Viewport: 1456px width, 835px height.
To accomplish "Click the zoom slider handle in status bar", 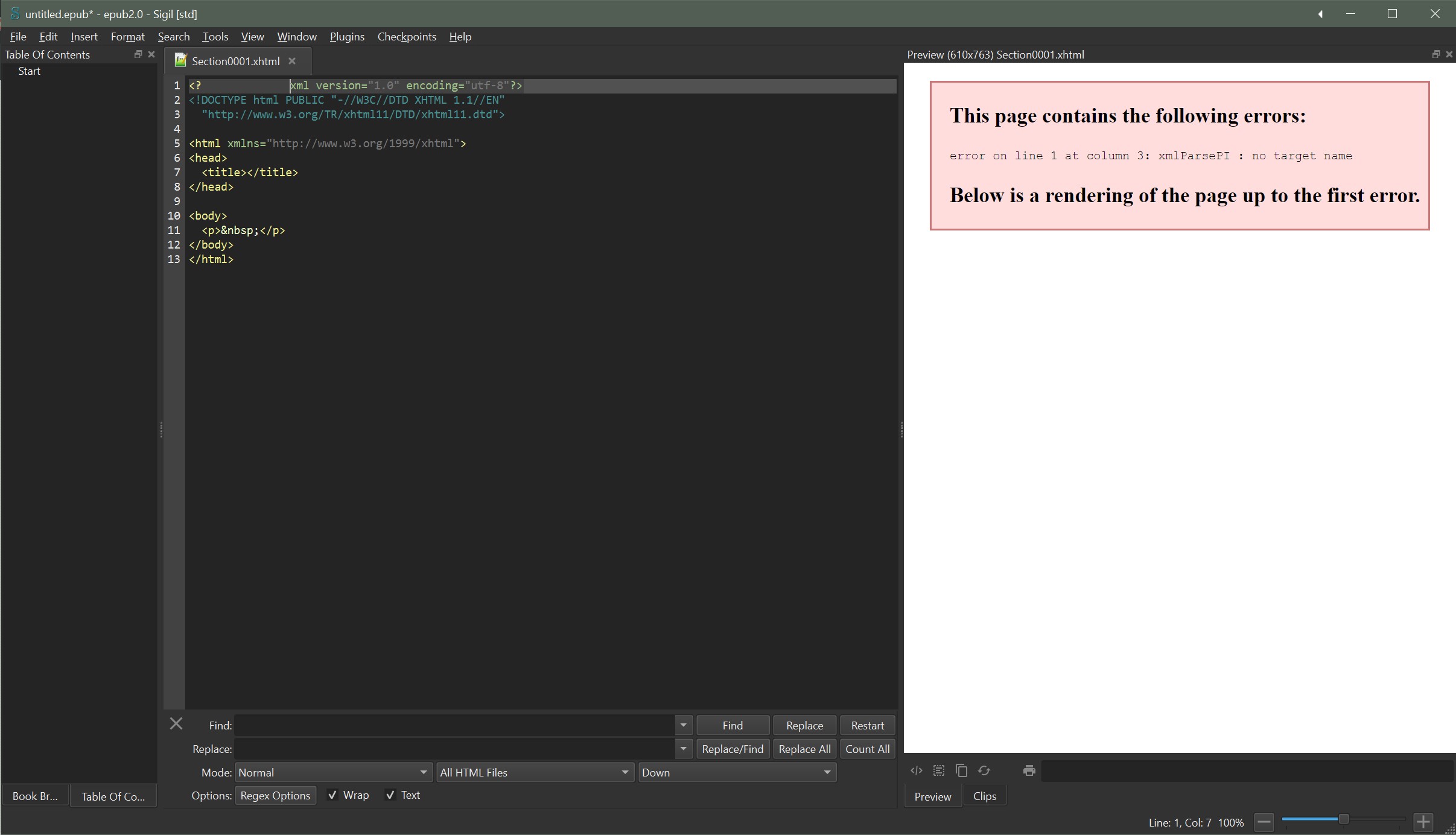I will click(1343, 819).
